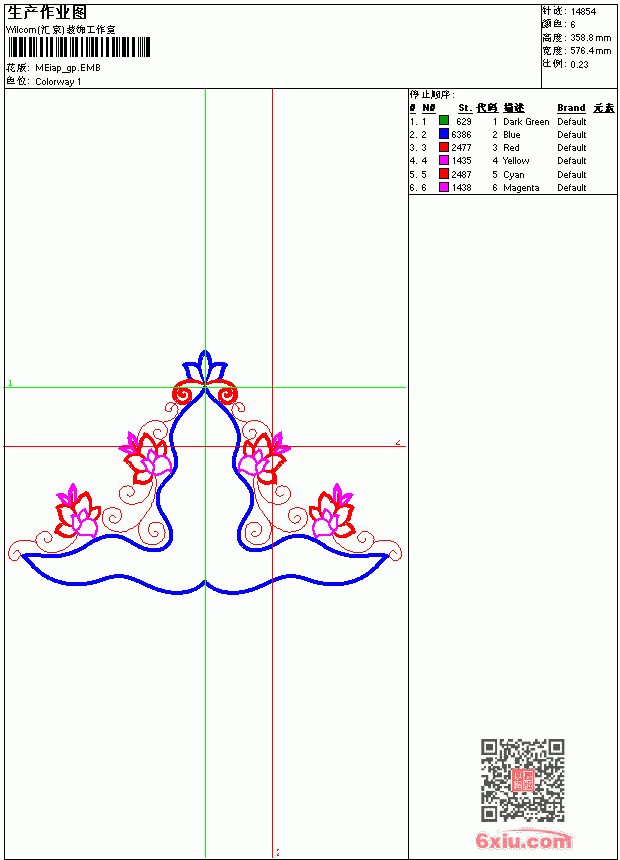Click the Colorway 1 label
This screenshot has width=620, height=860.
click(58, 82)
